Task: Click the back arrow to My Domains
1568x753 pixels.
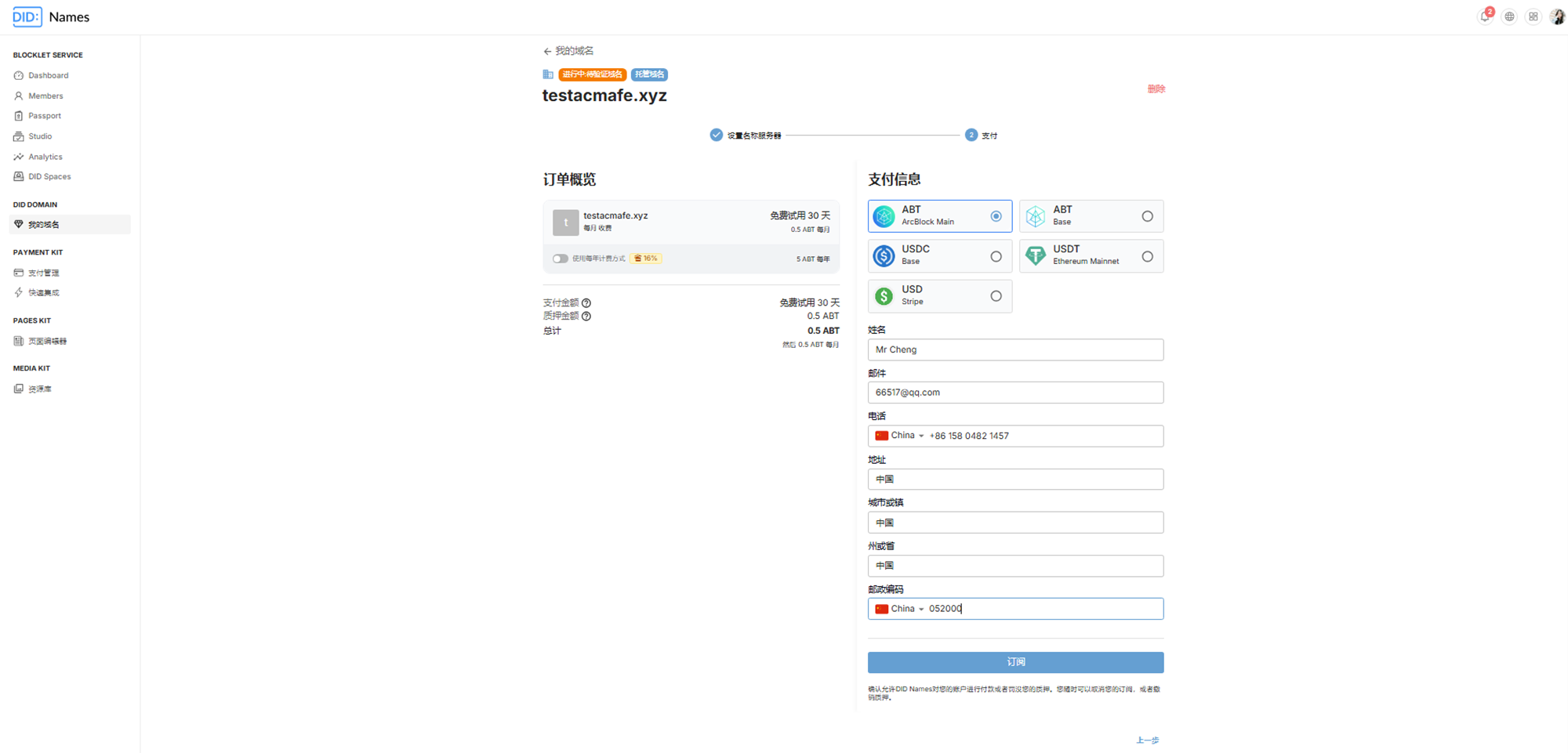Action: 547,51
